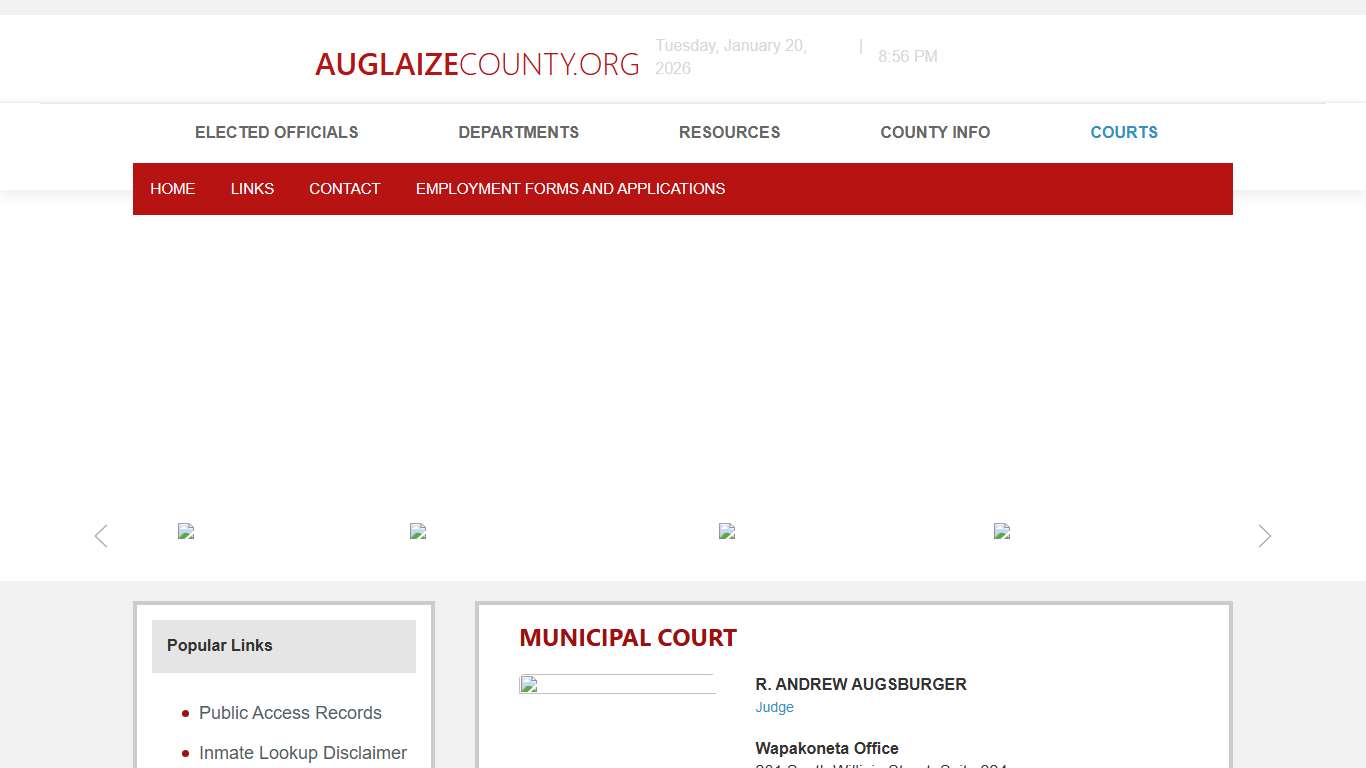Open the Inmate Lookup Disclaimer
Image resolution: width=1366 pixels, height=768 pixels.
(x=303, y=753)
